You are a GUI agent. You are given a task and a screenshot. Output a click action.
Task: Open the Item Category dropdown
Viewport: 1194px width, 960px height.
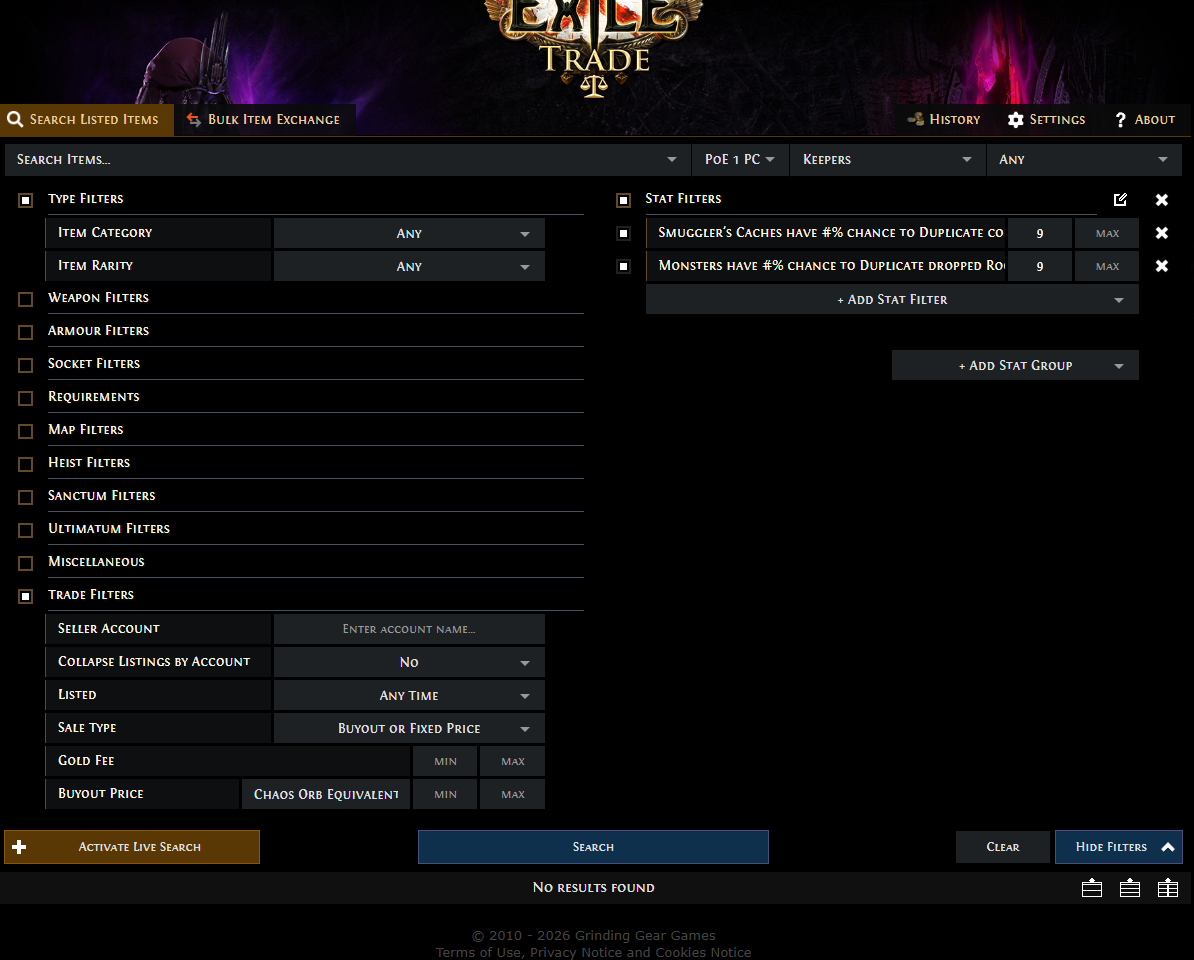(409, 233)
